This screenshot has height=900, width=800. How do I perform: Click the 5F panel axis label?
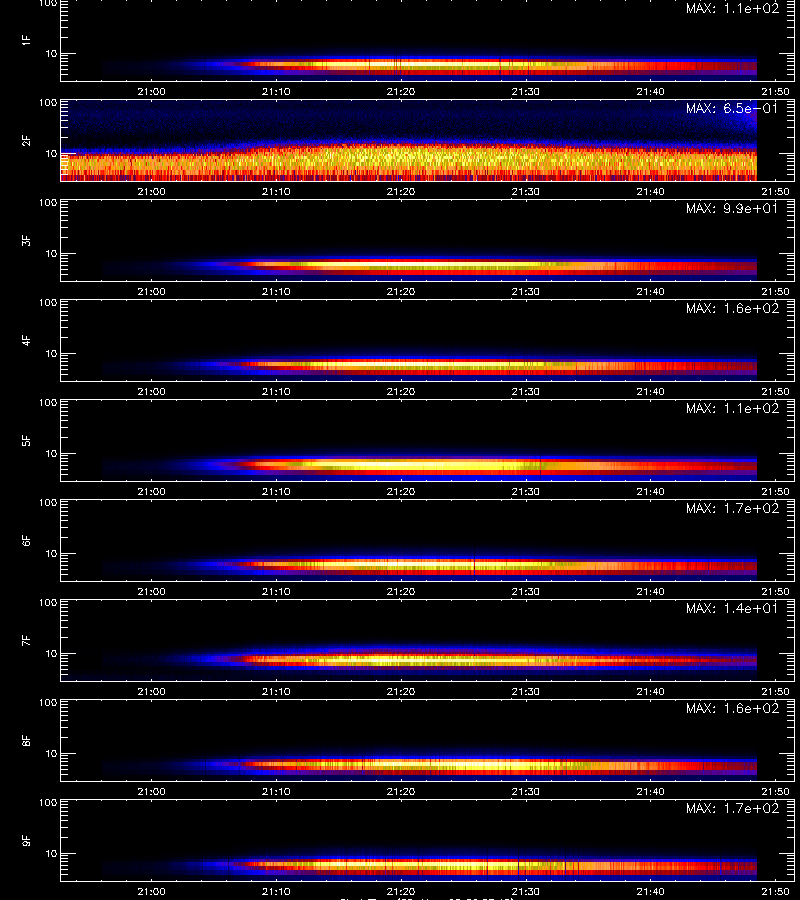pos(26,440)
